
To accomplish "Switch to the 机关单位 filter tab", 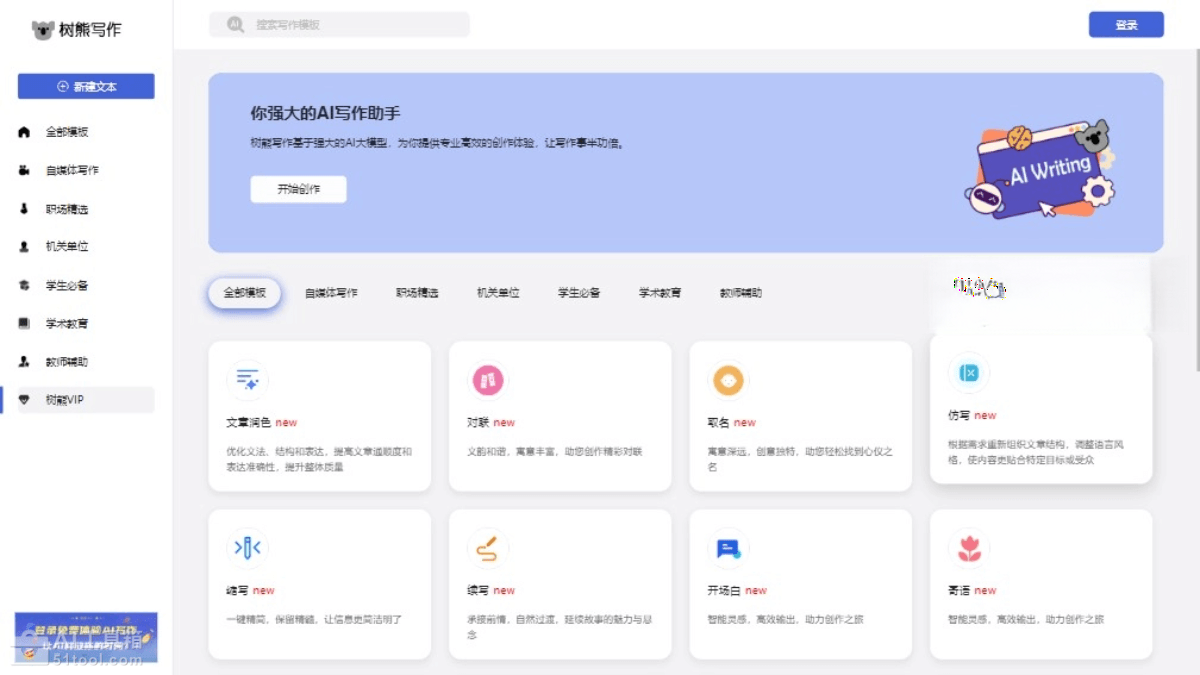I will pyautogui.click(x=498, y=293).
